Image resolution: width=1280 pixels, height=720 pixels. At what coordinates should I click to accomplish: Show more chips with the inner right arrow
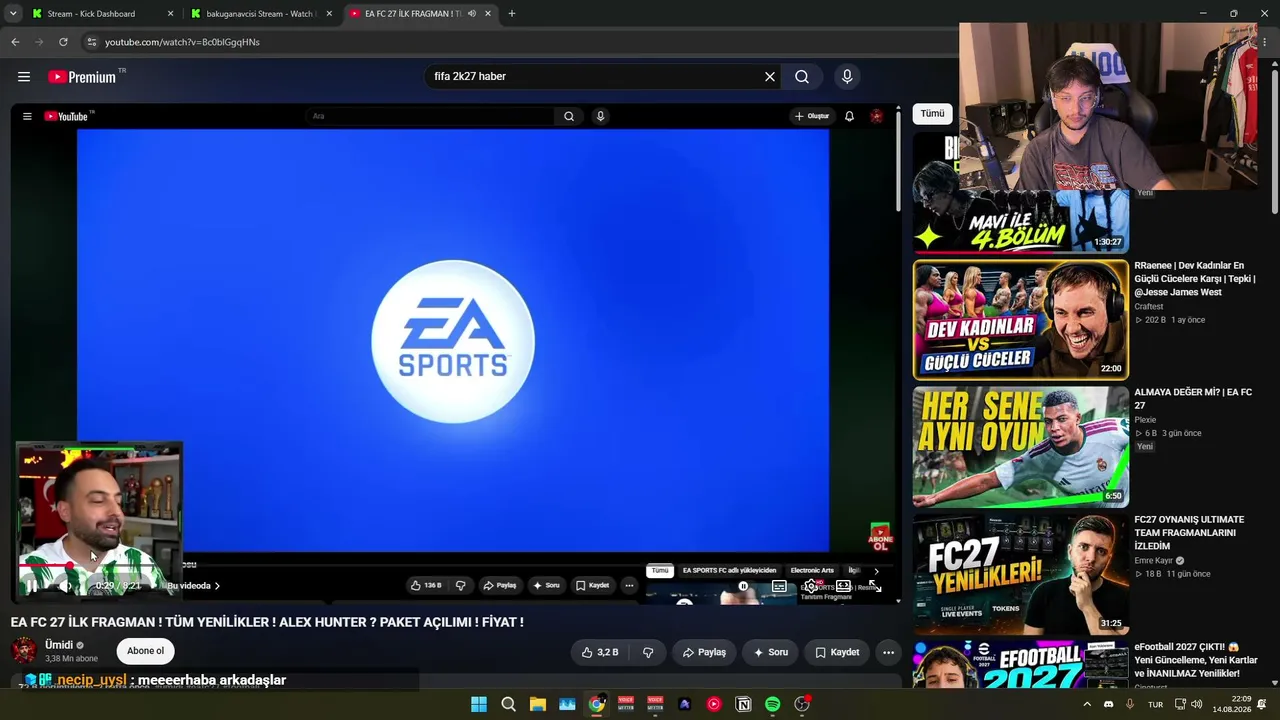(876, 571)
